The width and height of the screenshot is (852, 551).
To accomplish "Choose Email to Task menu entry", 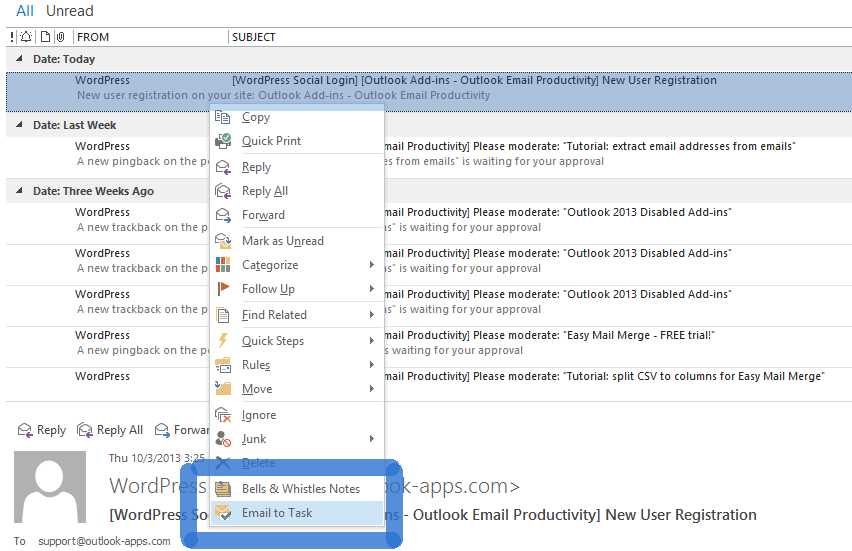I will pyautogui.click(x=297, y=512).
